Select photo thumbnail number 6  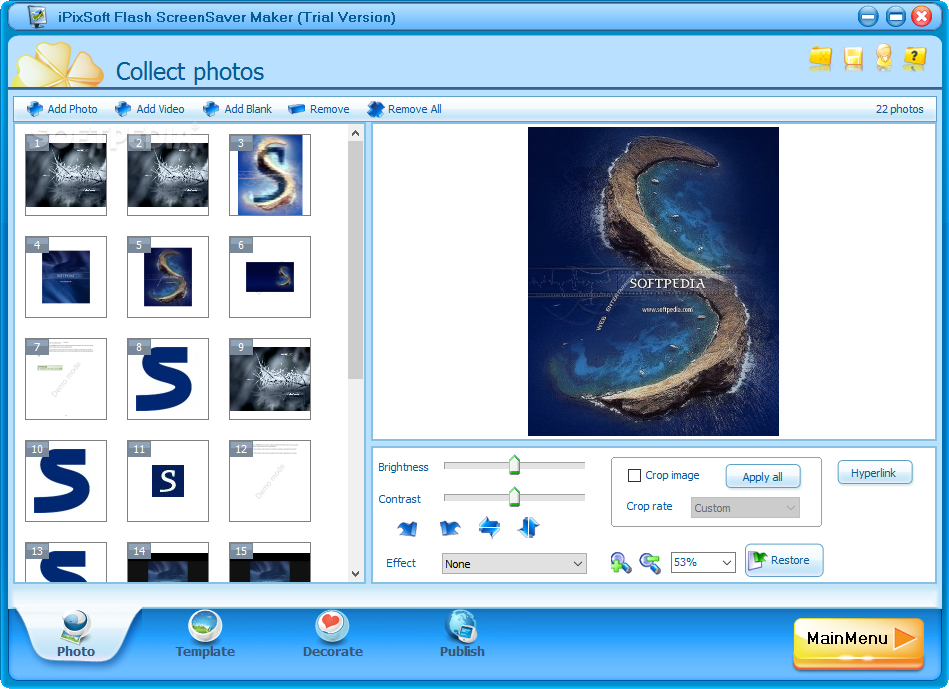coord(270,277)
